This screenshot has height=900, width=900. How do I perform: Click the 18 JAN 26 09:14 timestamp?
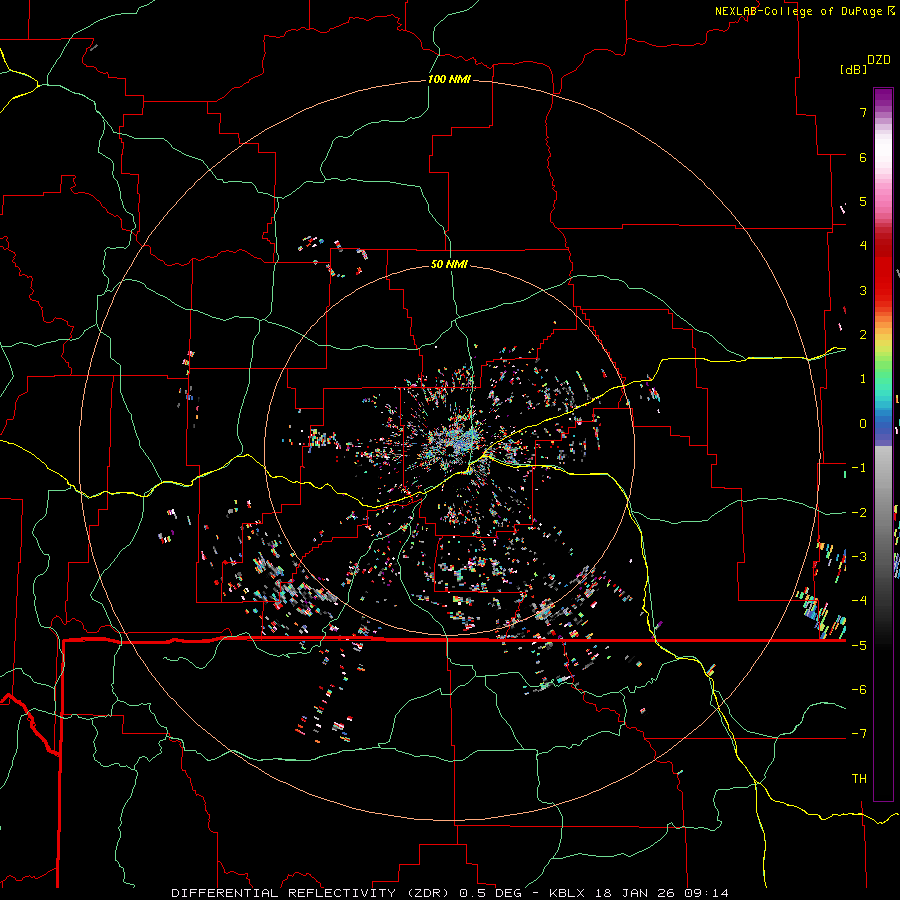(x=660, y=893)
